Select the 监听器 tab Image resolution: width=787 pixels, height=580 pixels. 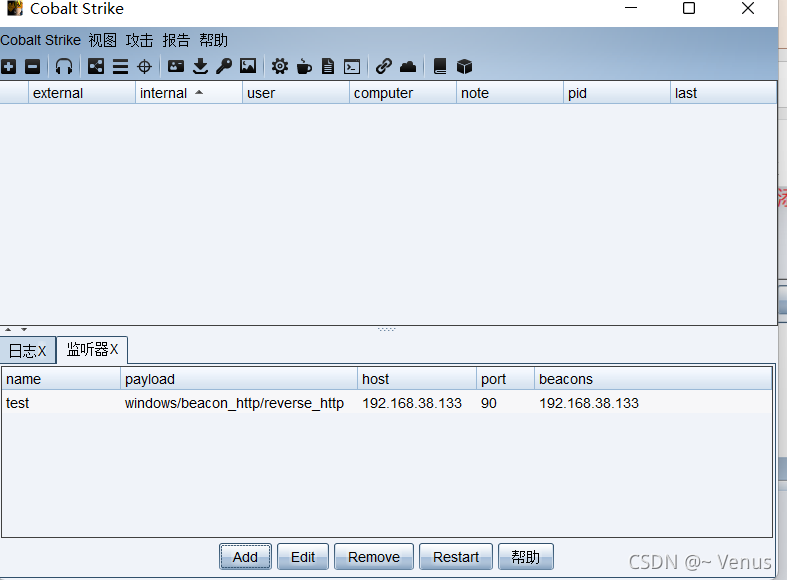(92, 350)
